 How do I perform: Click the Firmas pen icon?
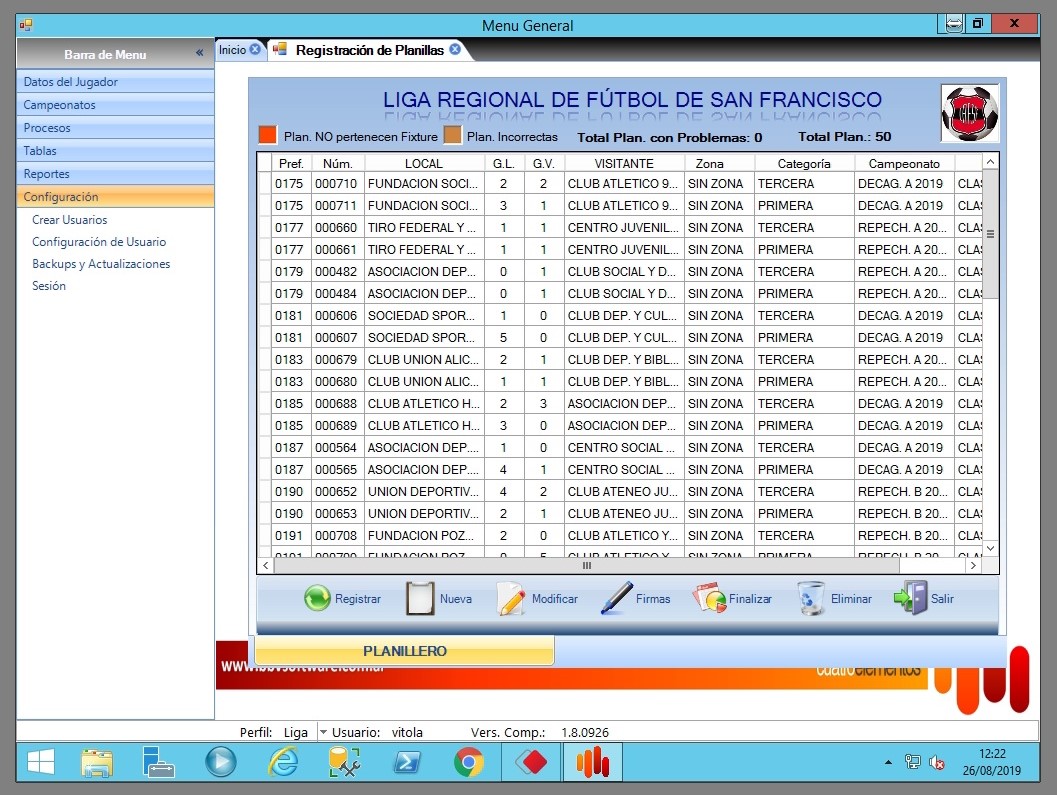[616, 598]
